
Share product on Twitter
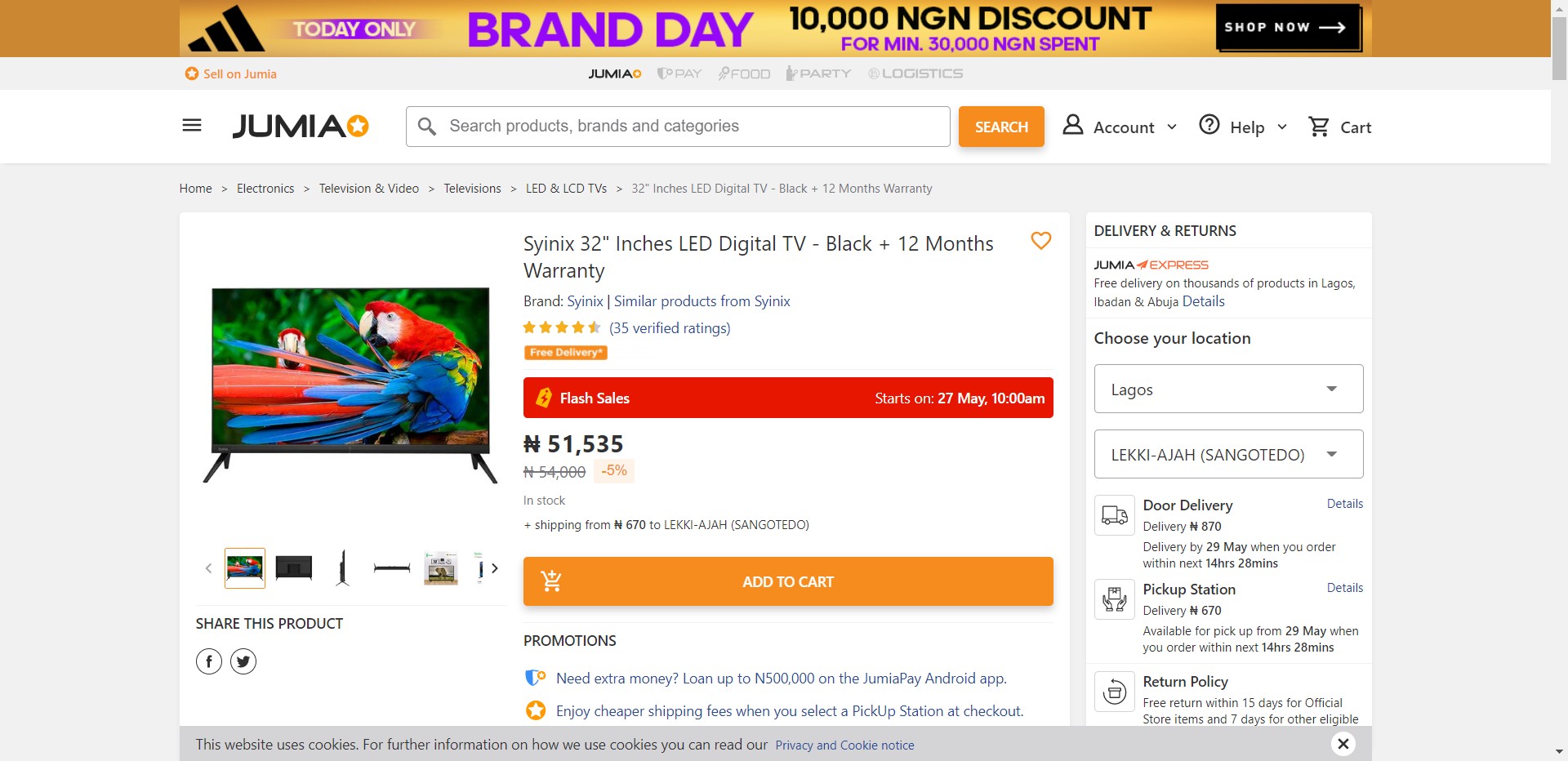pyautogui.click(x=243, y=661)
